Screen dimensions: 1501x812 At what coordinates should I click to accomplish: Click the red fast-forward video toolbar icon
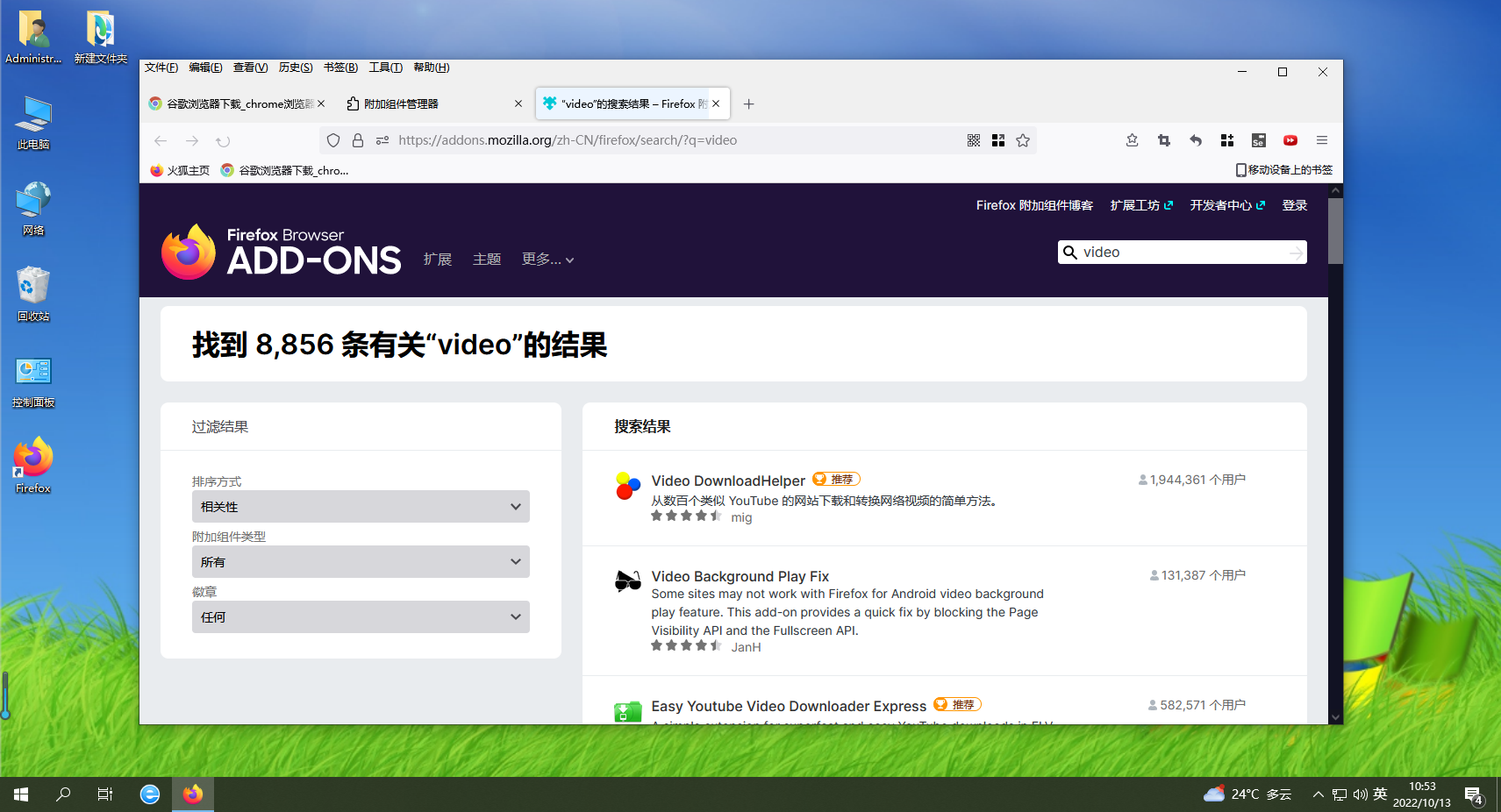pos(1290,140)
